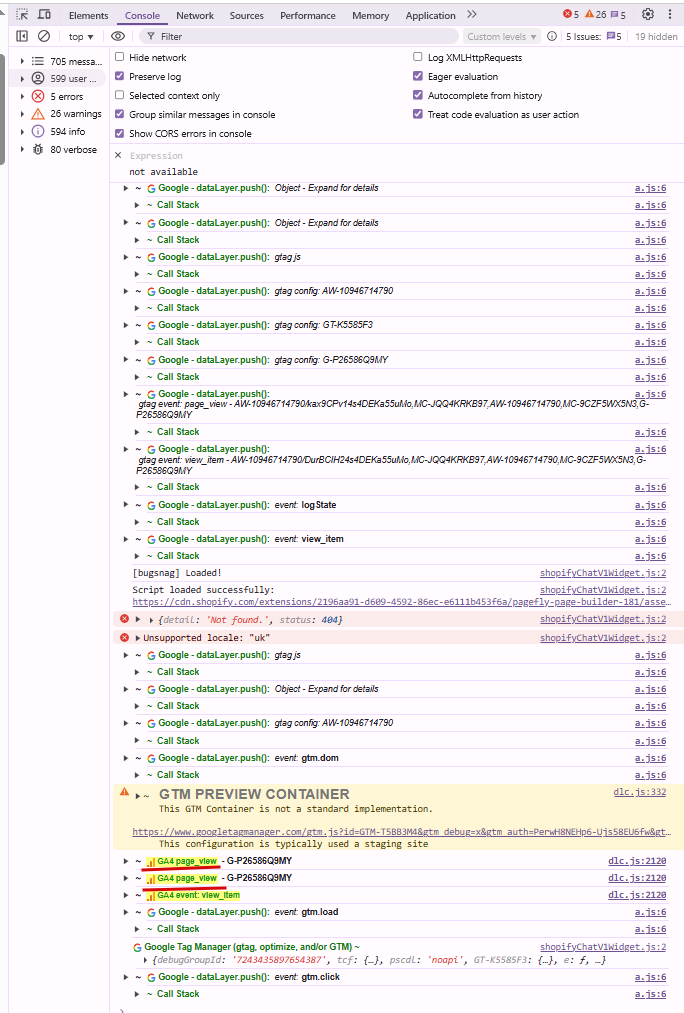Uncheck Autocomplete from history

click(x=418, y=95)
